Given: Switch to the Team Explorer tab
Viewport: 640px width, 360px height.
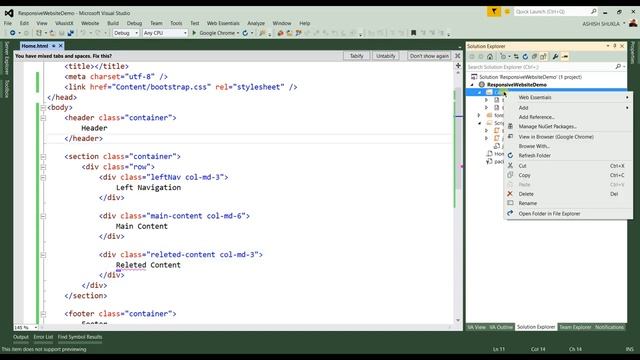Looking at the screenshot, I should [575, 327].
